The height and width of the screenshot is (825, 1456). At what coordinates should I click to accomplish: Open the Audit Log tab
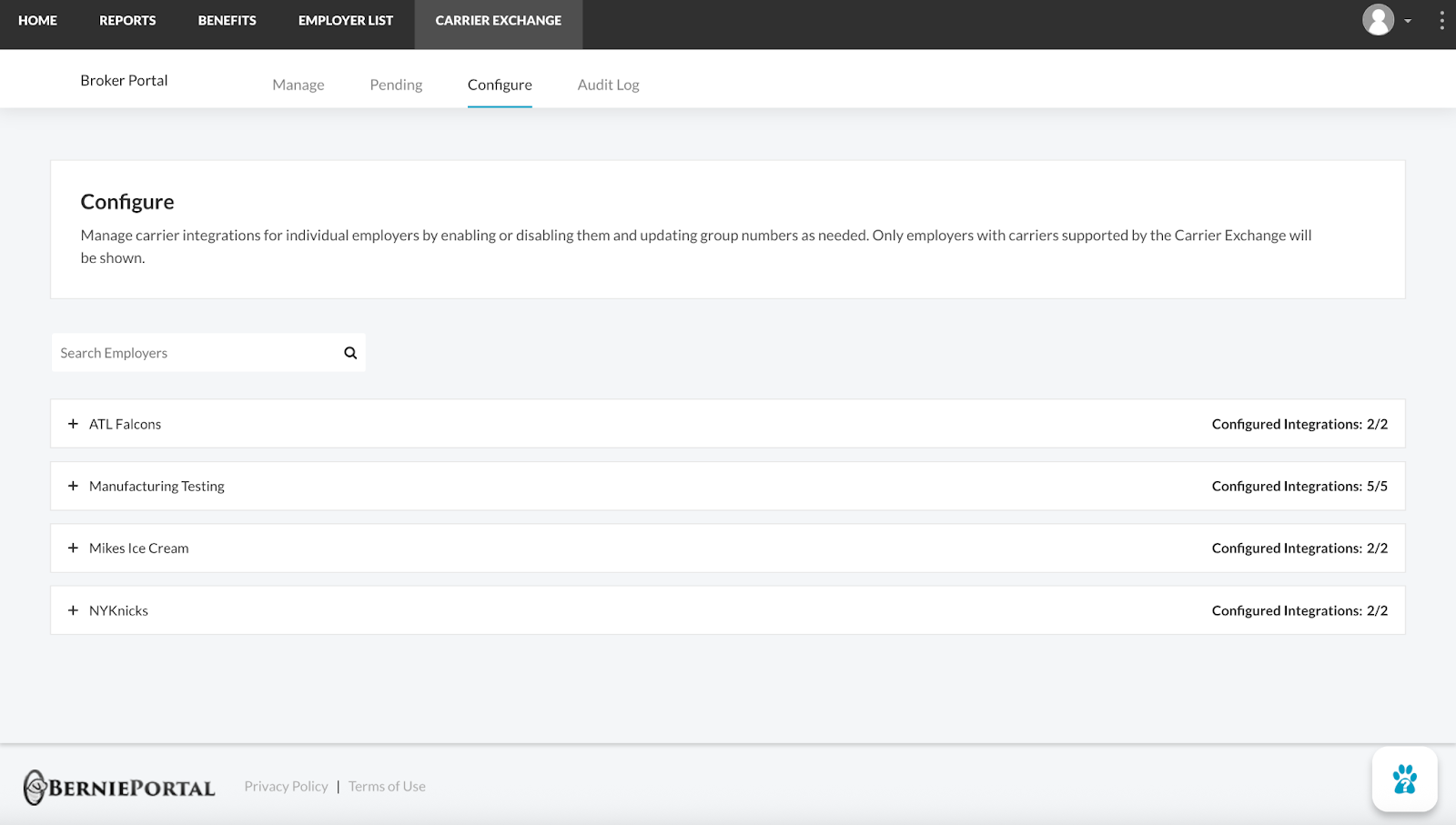click(x=608, y=85)
